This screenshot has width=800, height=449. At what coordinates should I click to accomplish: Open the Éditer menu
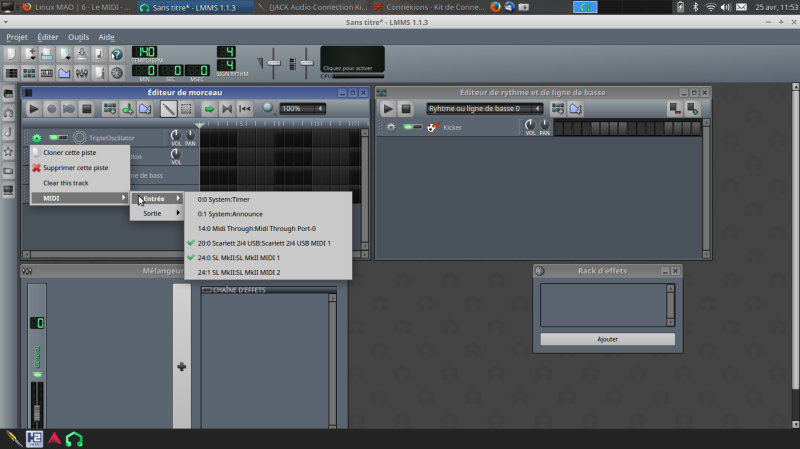coord(47,37)
